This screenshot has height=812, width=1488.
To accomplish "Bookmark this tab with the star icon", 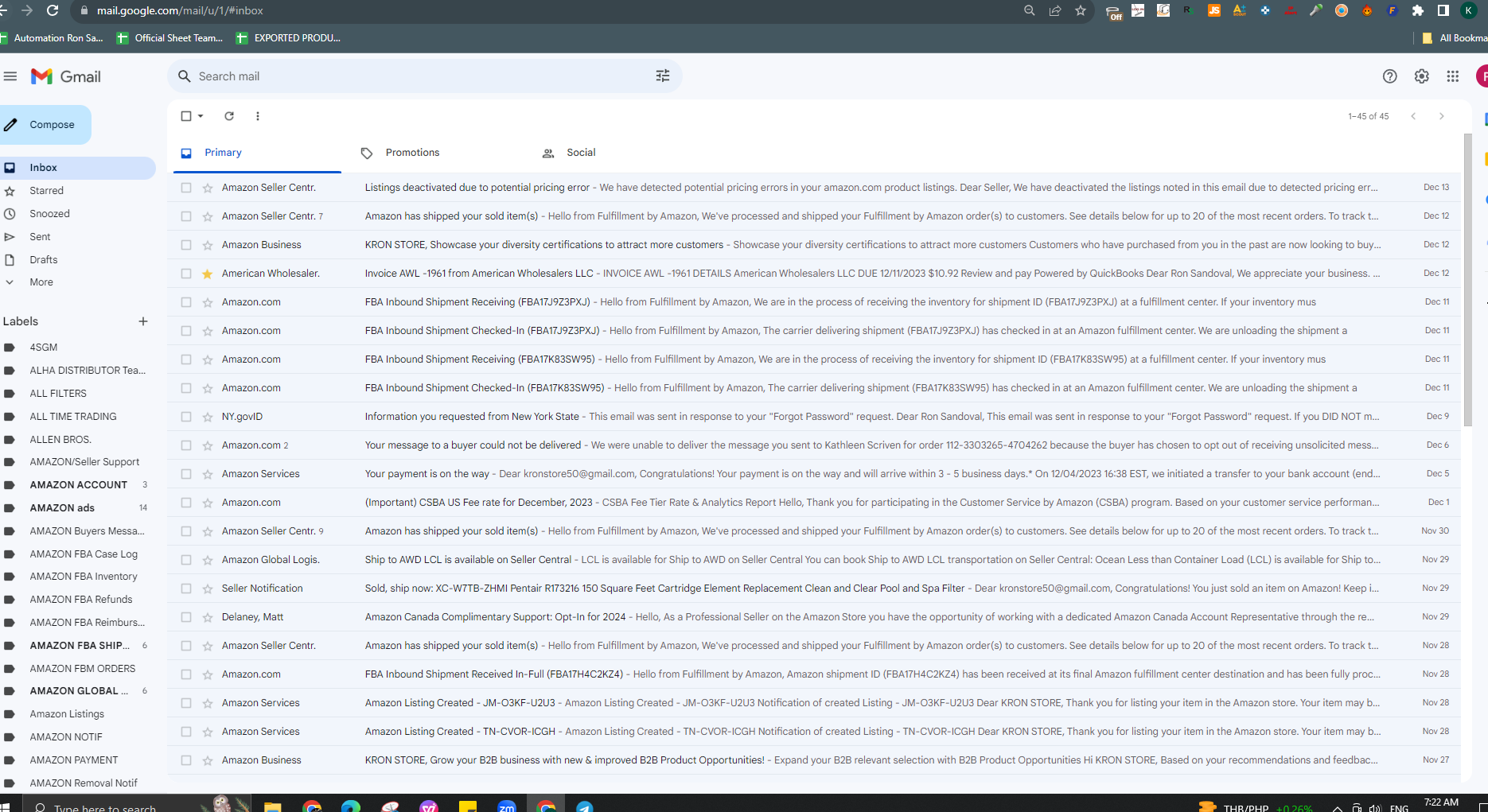I will click(1080, 10).
